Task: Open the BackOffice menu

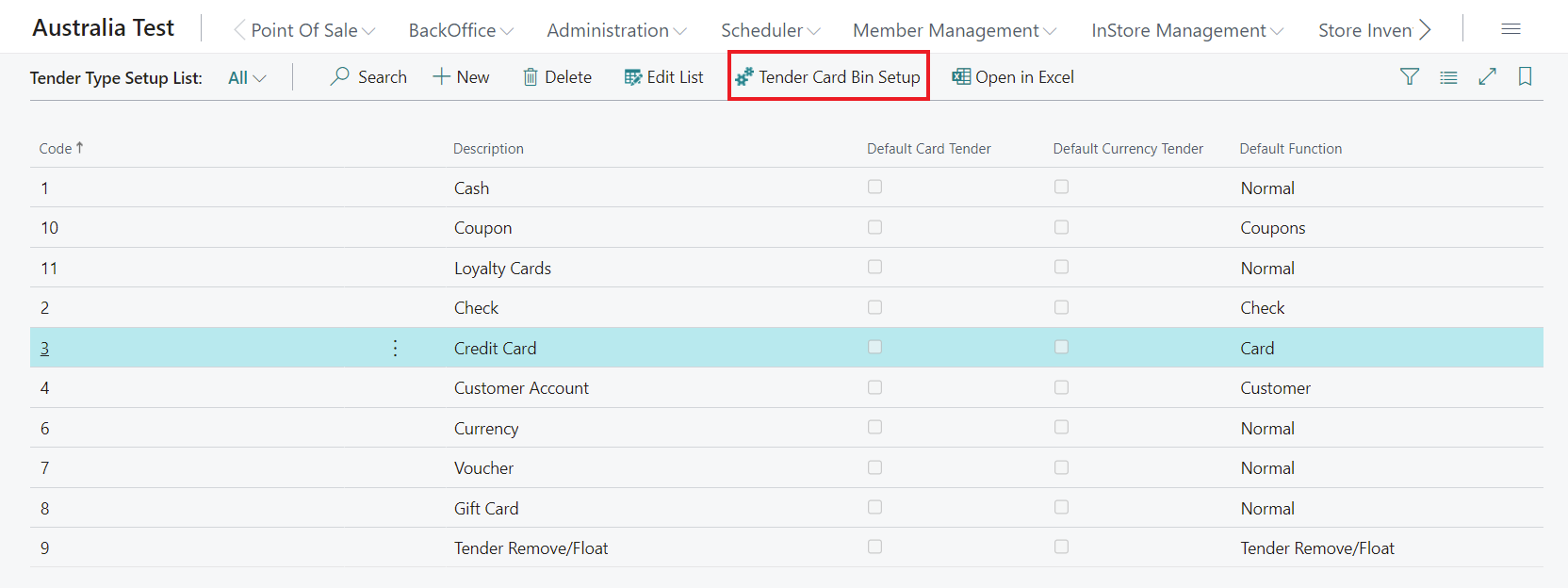Action: click(461, 30)
